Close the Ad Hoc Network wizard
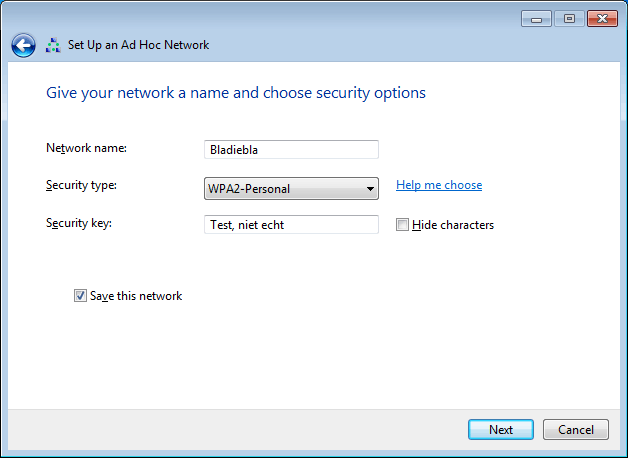 (x=602, y=18)
